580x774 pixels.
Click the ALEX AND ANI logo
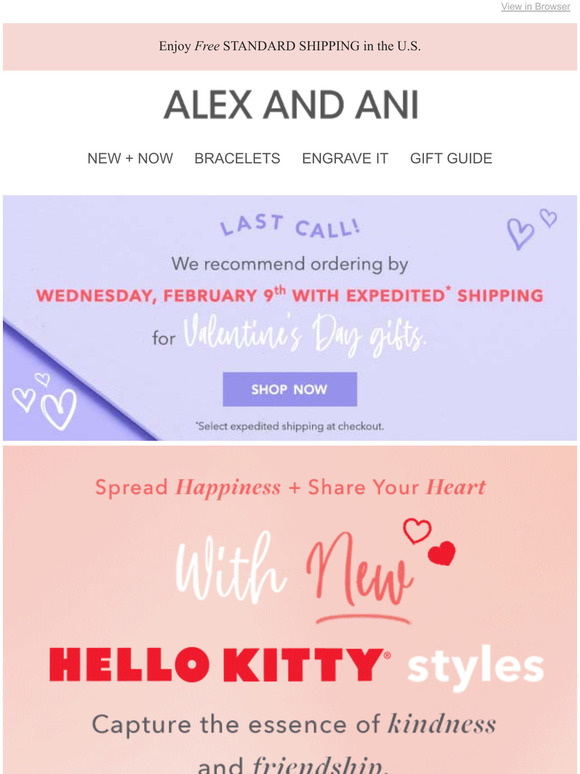(x=291, y=105)
